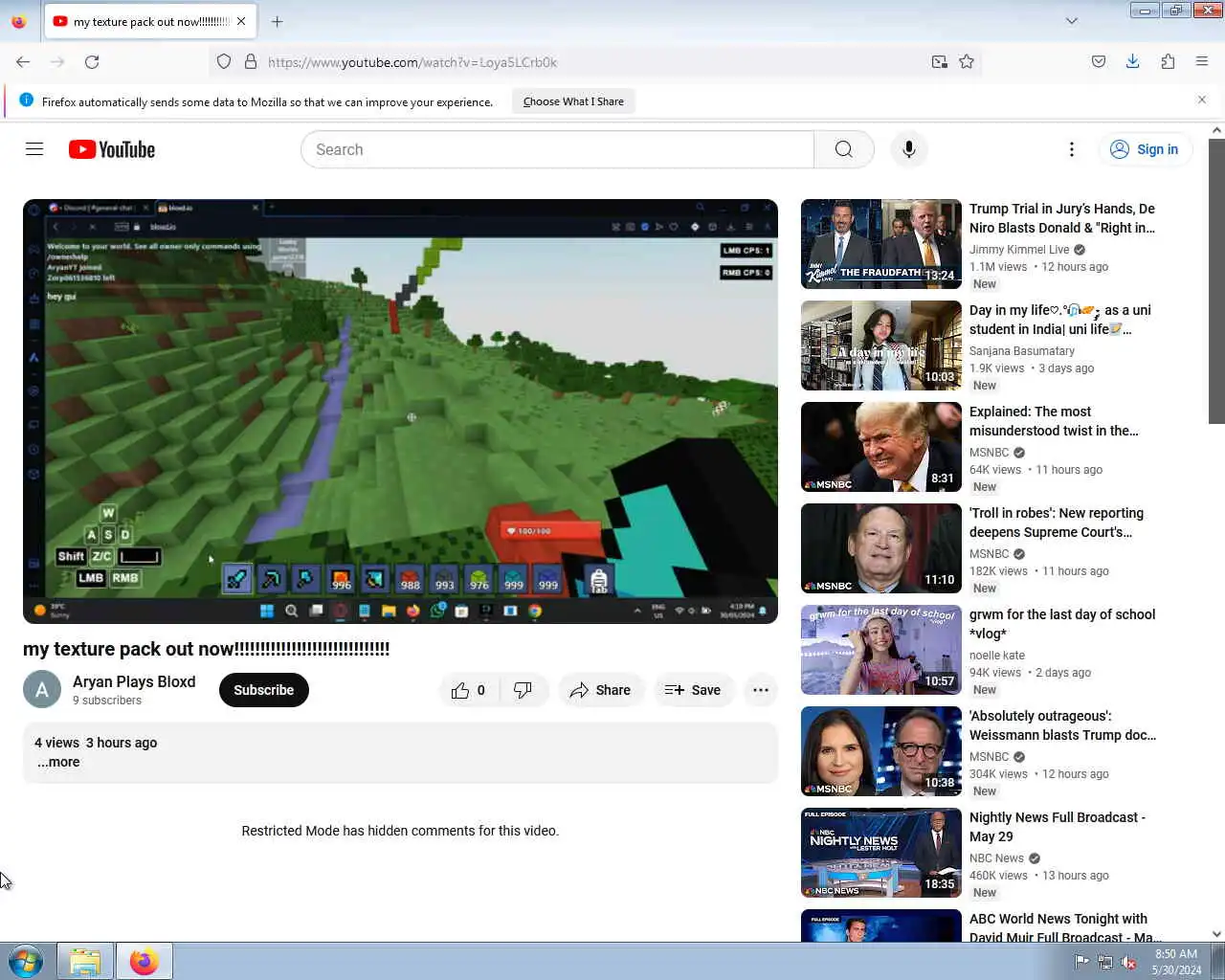Open Windows Explorer from the taskbar
Image resolution: width=1225 pixels, height=980 pixels.
[85, 961]
